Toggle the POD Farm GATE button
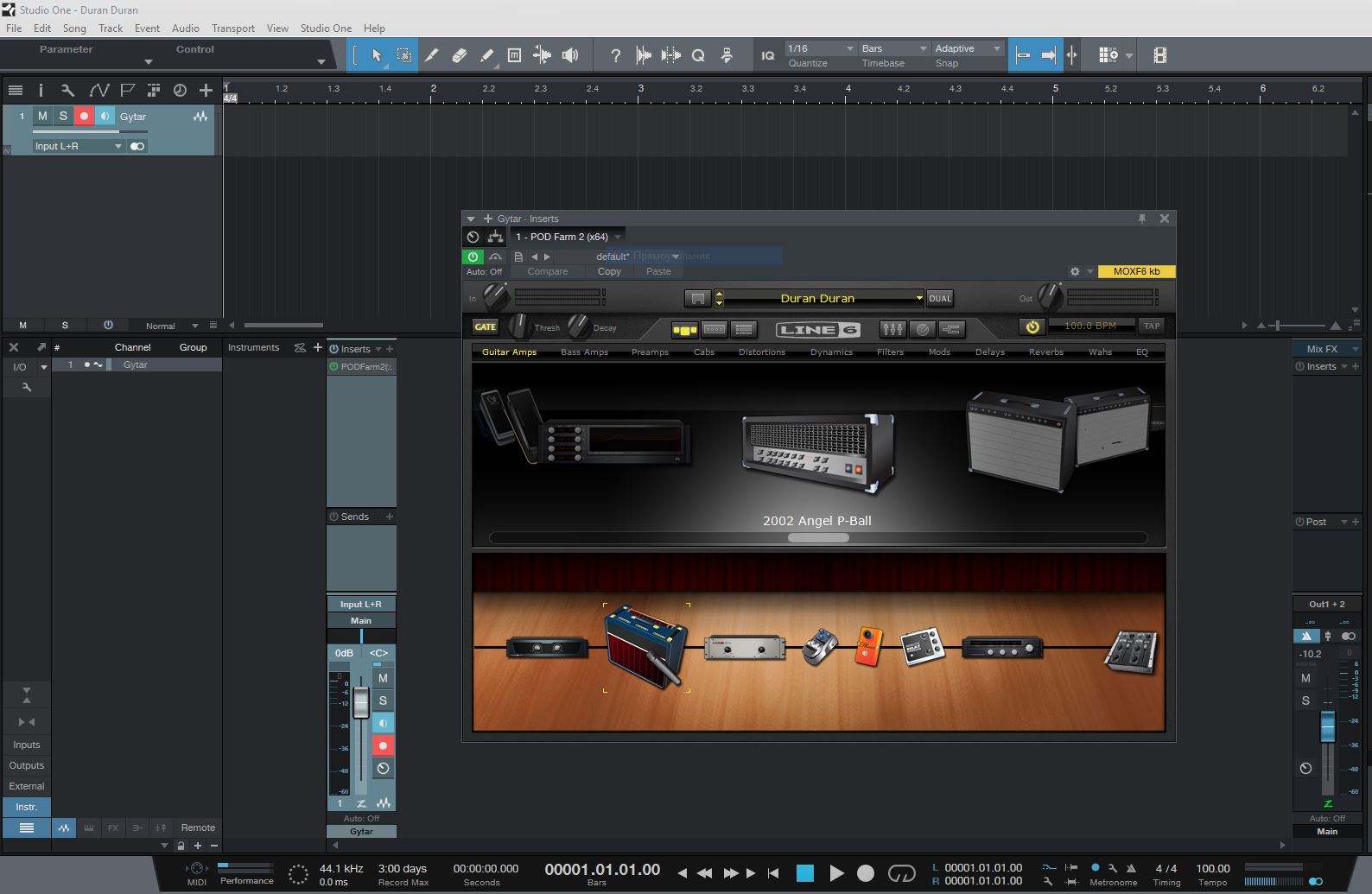Screen dimensions: 1372x894 pos(485,327)
